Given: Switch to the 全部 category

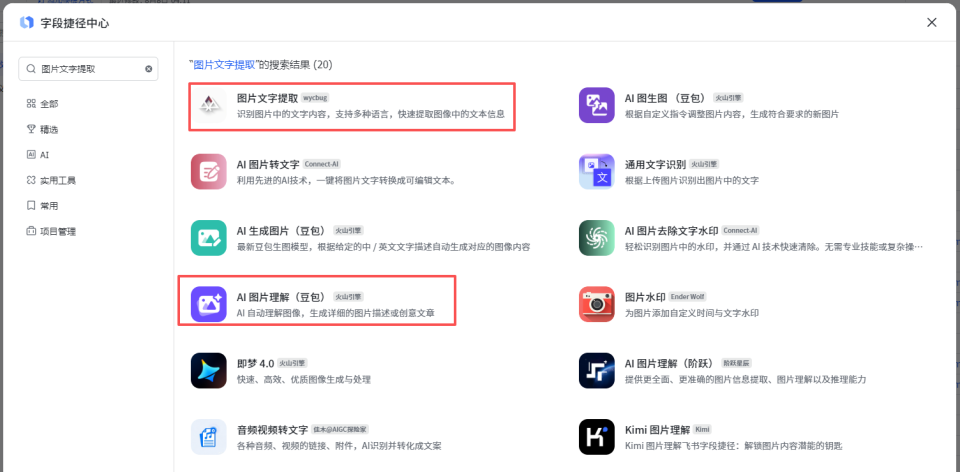Looking at the screenshot, I should pos(49,103).
